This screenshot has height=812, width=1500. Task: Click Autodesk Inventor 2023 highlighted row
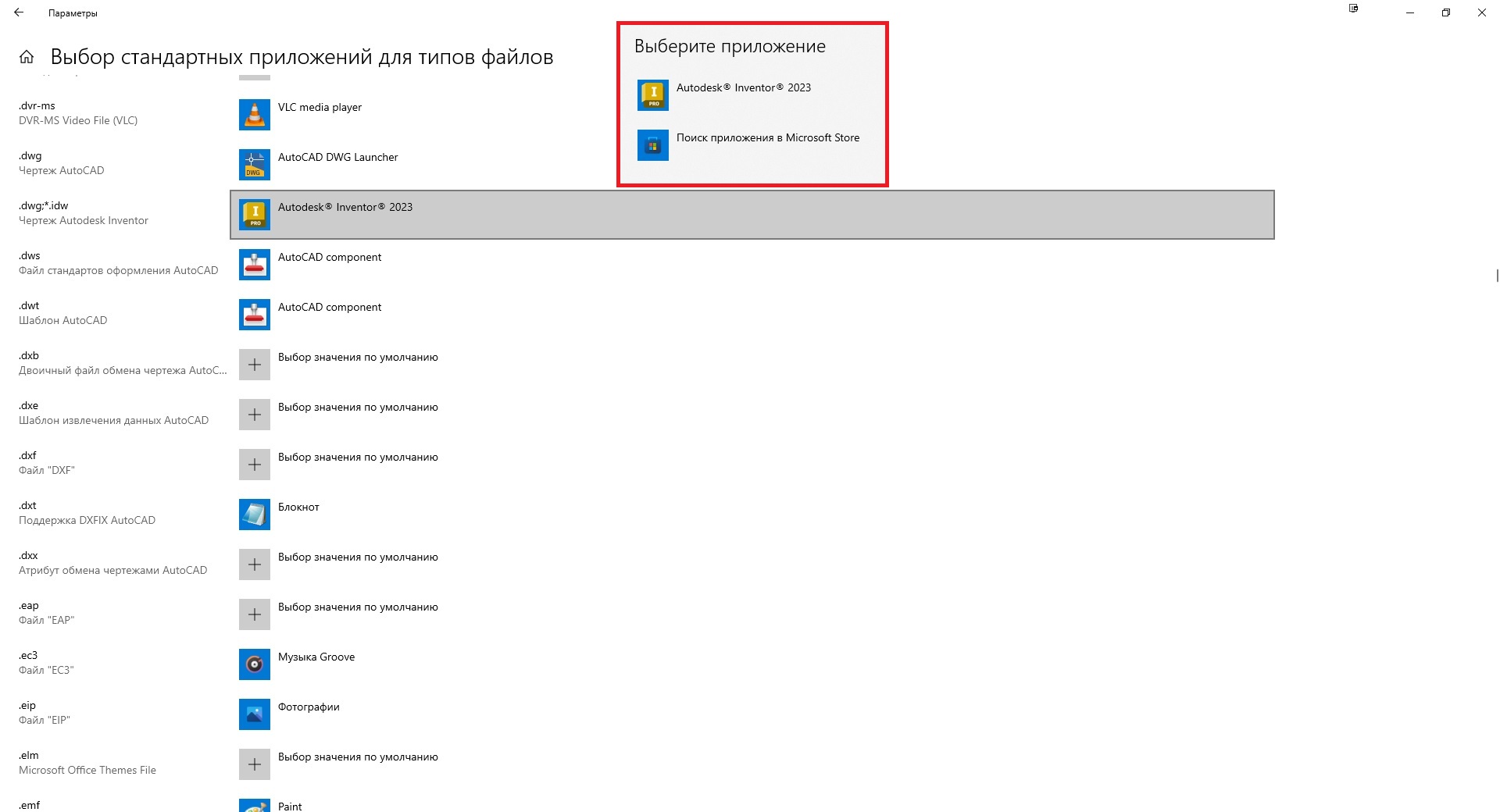click(x=752, y=215)
